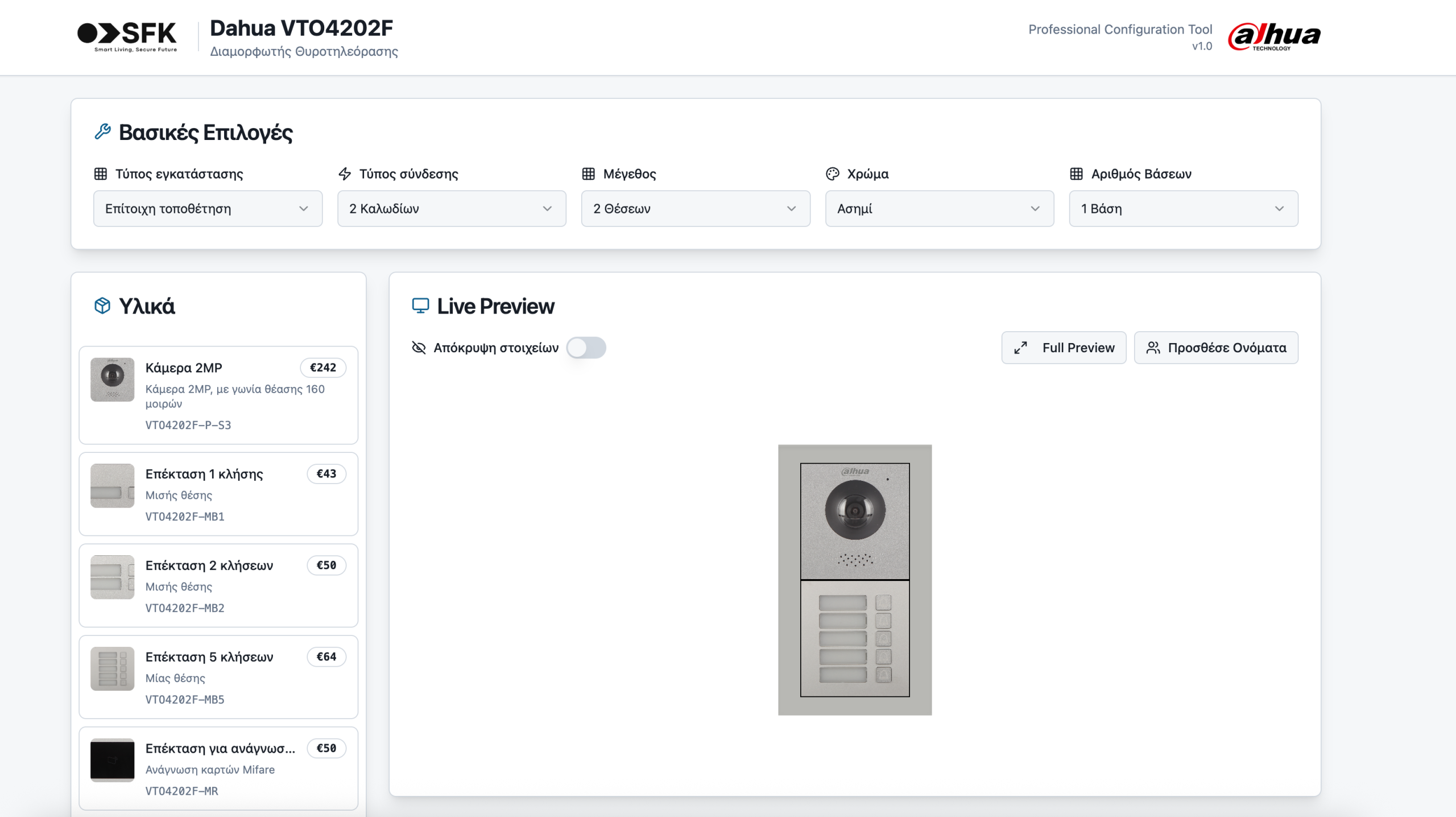Click the Full Preview button

pyautogui.click(x=1064, y=348)
